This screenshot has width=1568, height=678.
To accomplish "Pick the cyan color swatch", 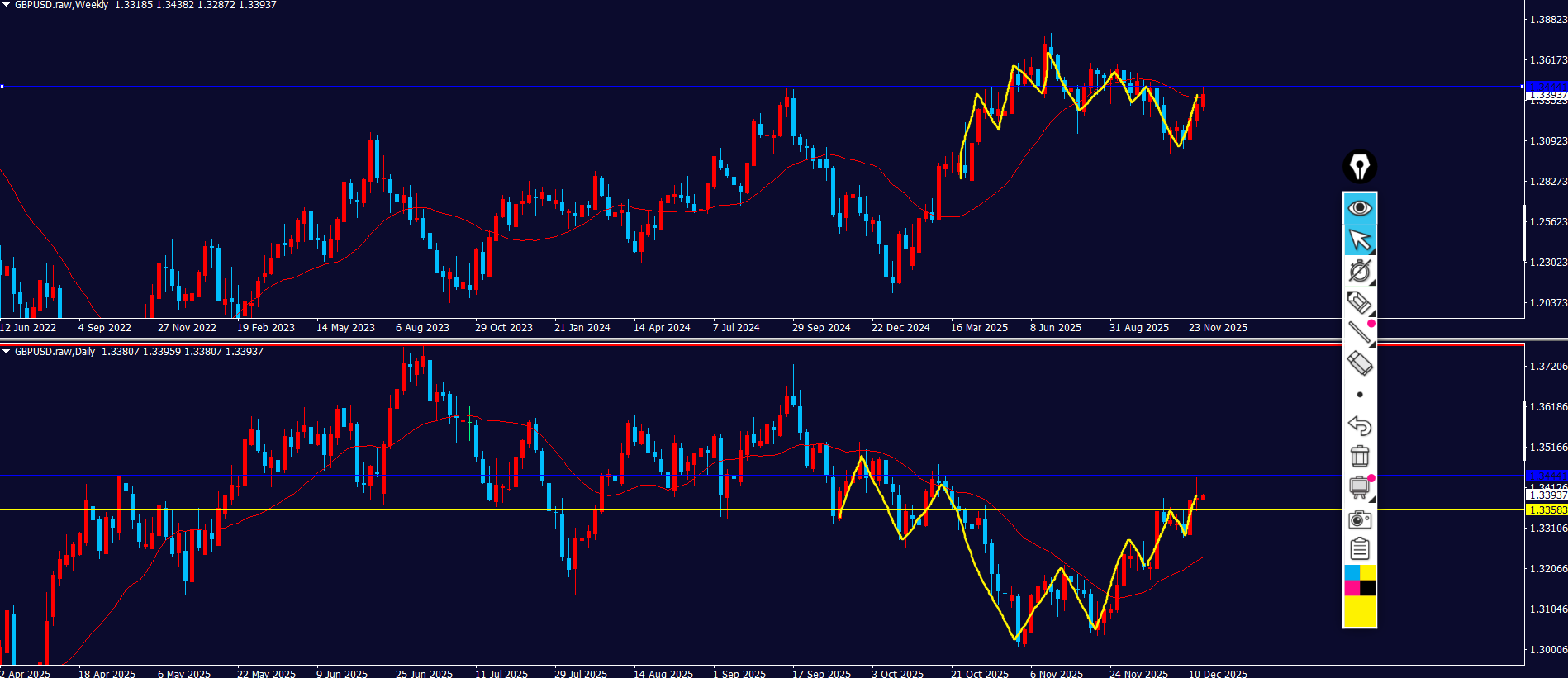I will click(1352, 573).
